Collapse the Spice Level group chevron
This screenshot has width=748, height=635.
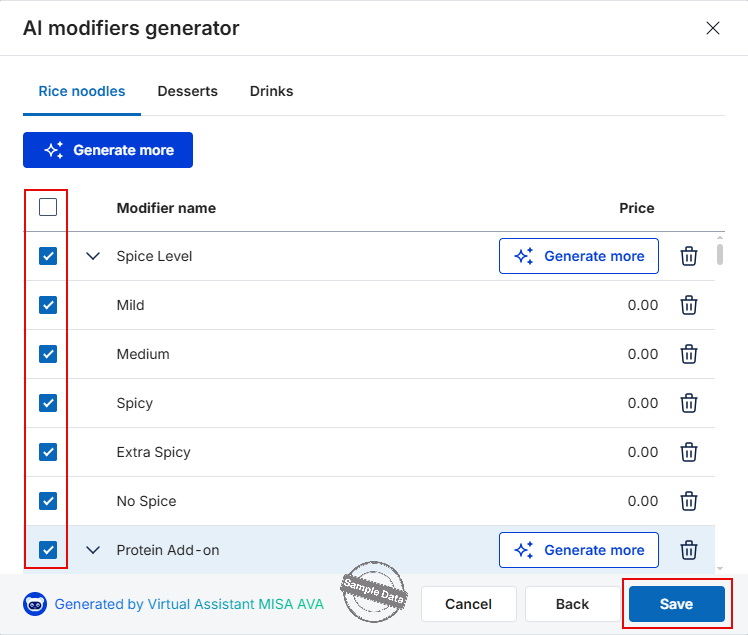(x=93, y=256)
